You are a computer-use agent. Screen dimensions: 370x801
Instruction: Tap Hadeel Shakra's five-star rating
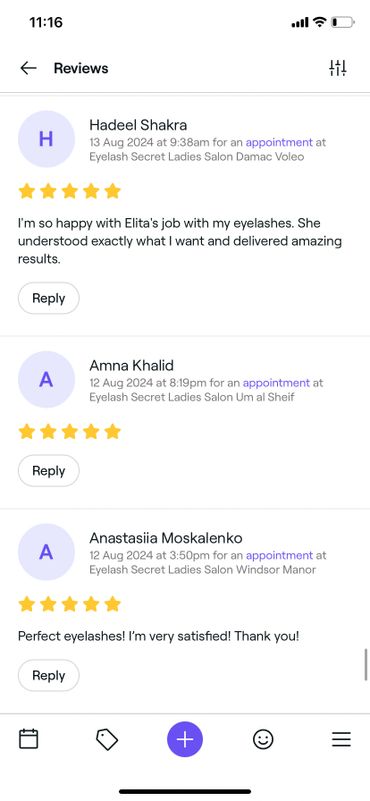70,192
